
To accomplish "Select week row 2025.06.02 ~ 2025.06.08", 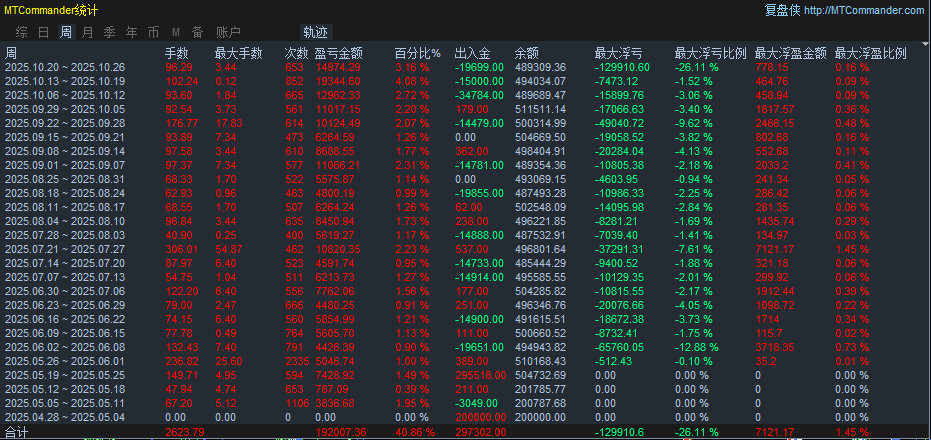I will [x=466, y=347].
